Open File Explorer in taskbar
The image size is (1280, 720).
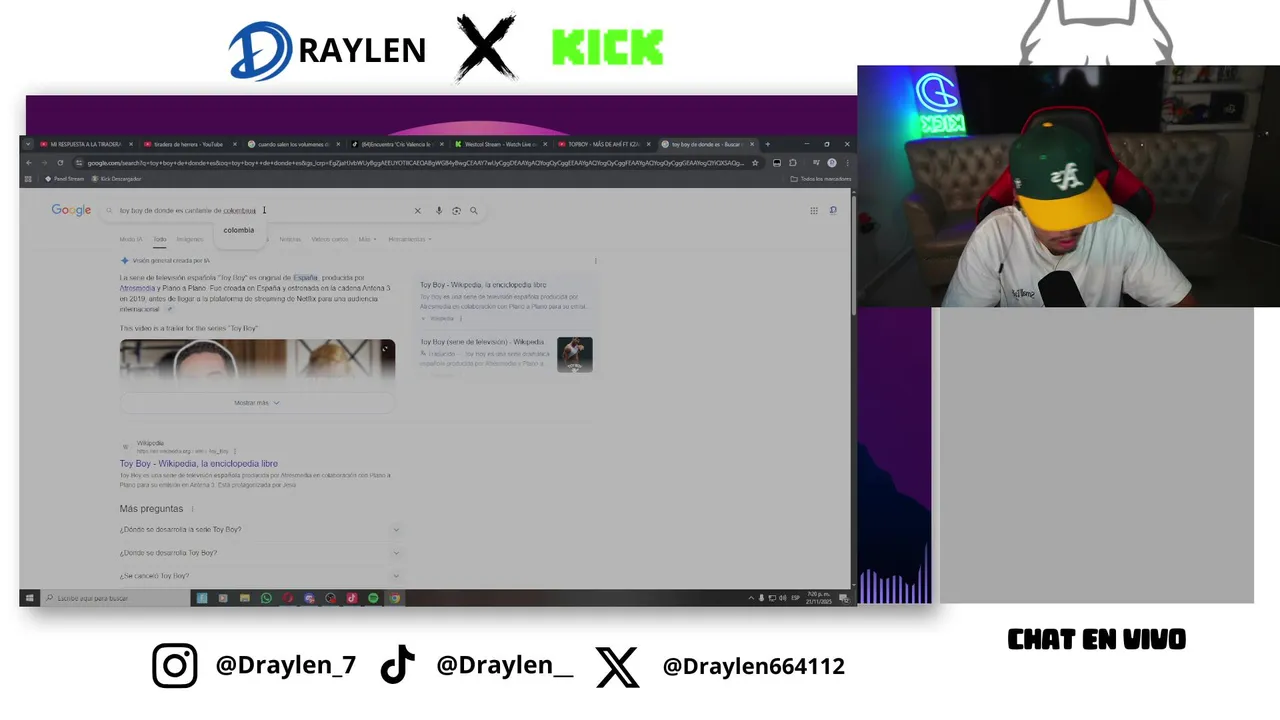click(244, 598)
